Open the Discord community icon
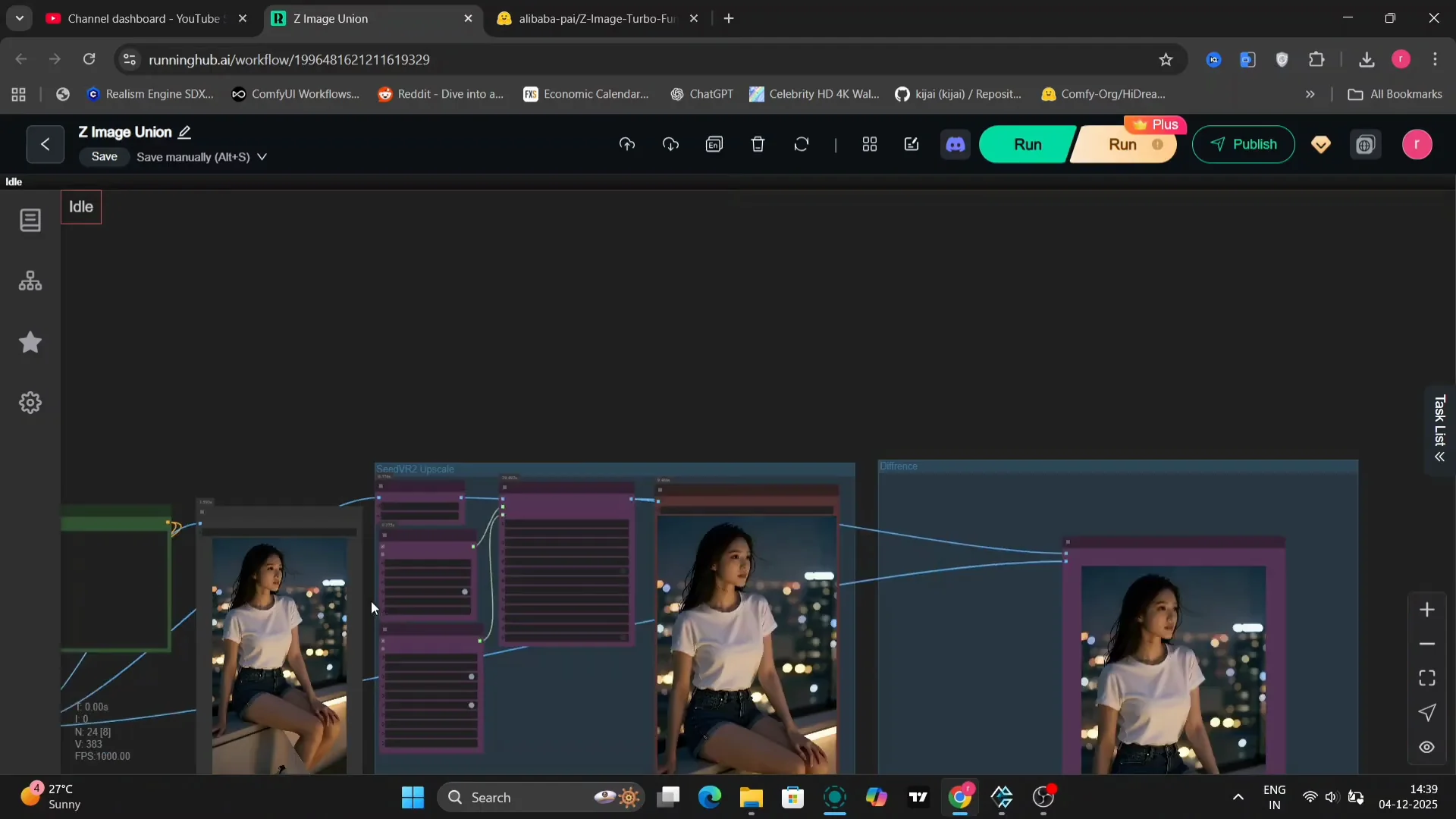The width and height of the screenshot is (1456, 819). 955,144
